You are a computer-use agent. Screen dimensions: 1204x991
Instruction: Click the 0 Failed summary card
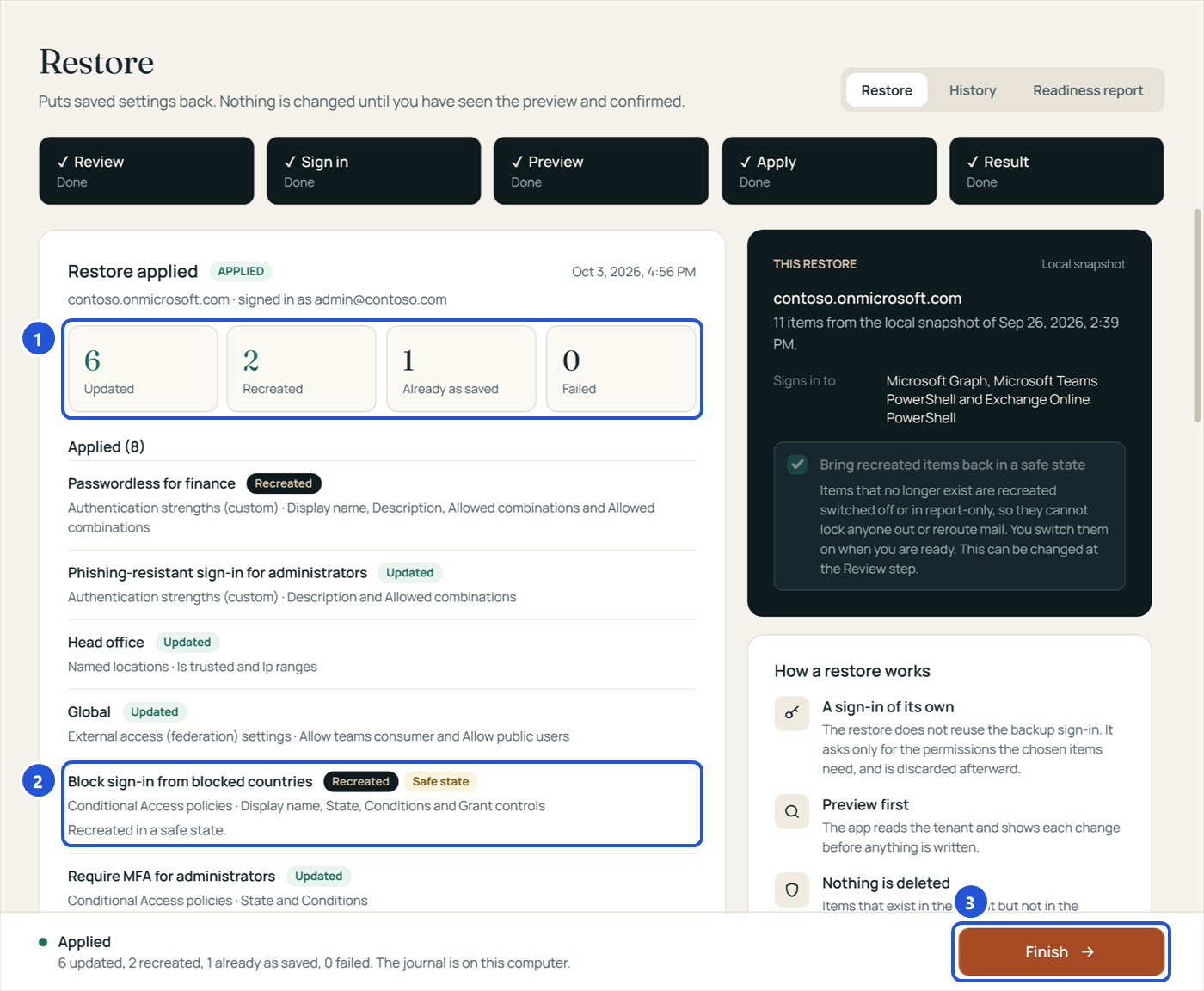[x=621, y=369]
